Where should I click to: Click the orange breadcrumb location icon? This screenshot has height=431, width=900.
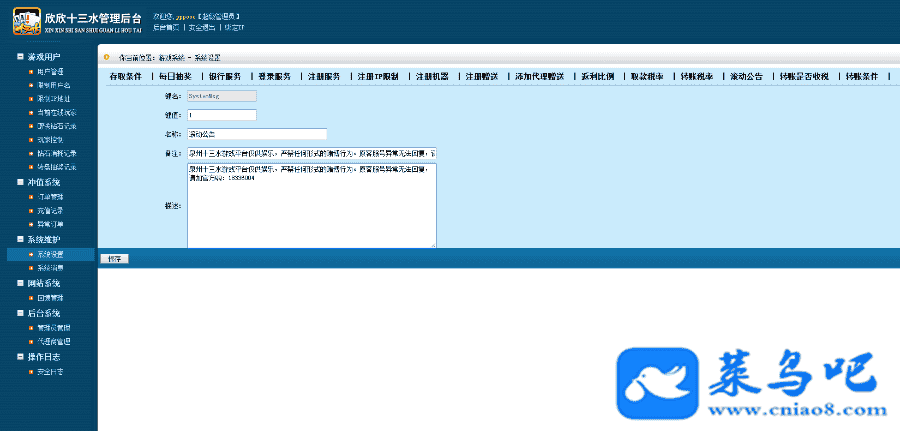[107, 57]
